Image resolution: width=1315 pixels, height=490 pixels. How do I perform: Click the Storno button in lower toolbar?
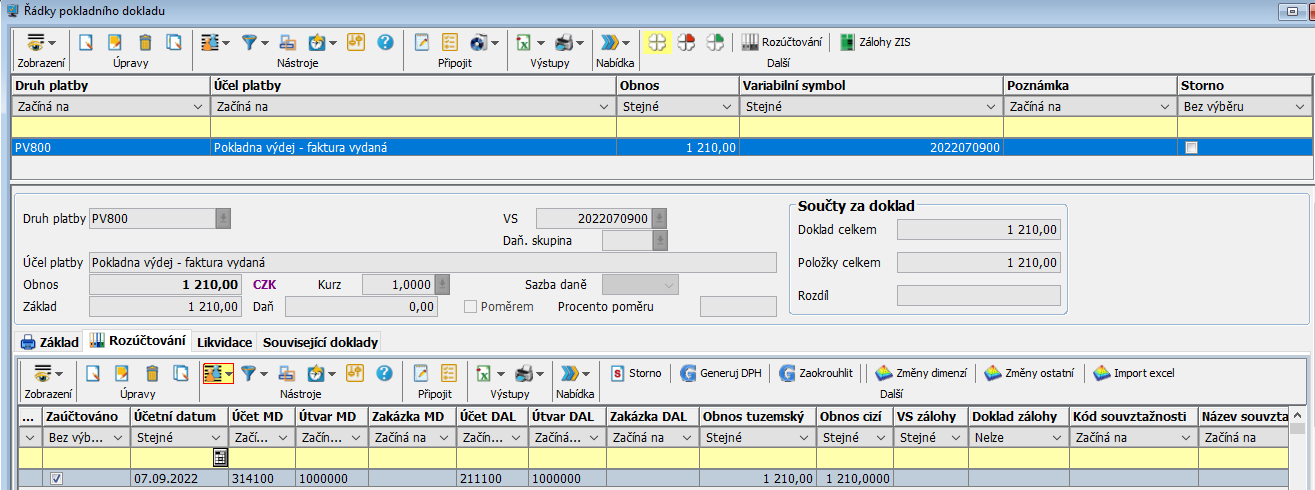click(x=636, y=373)
